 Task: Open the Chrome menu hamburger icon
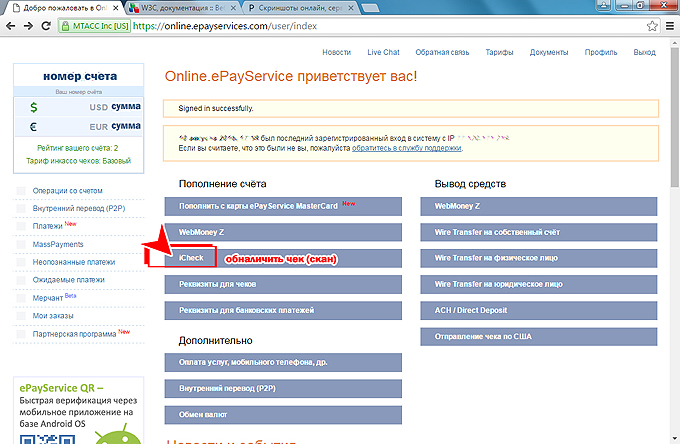point(670,26)
